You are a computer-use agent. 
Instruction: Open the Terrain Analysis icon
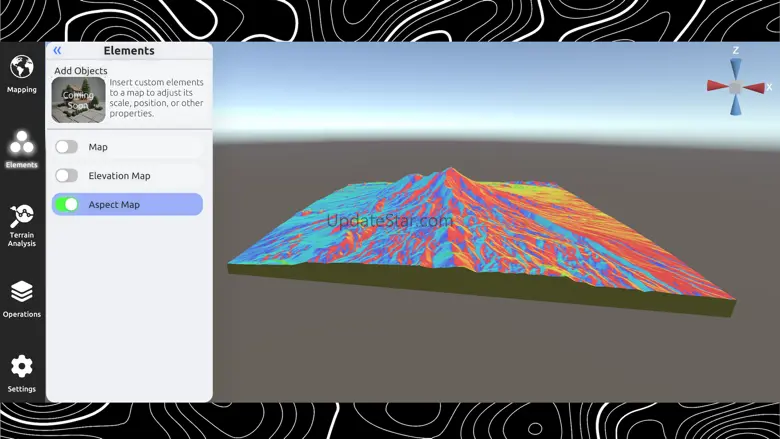[x=21, y=216]
